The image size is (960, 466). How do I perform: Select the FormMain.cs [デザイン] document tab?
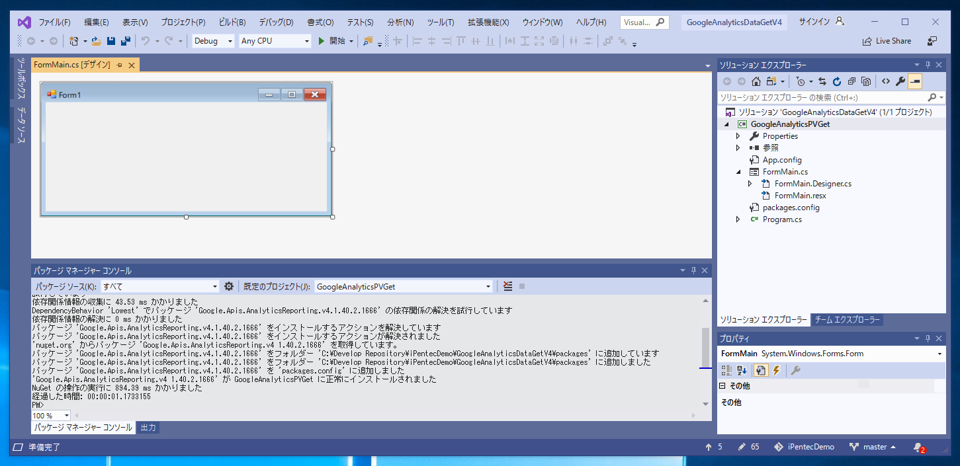click(72, 64)
